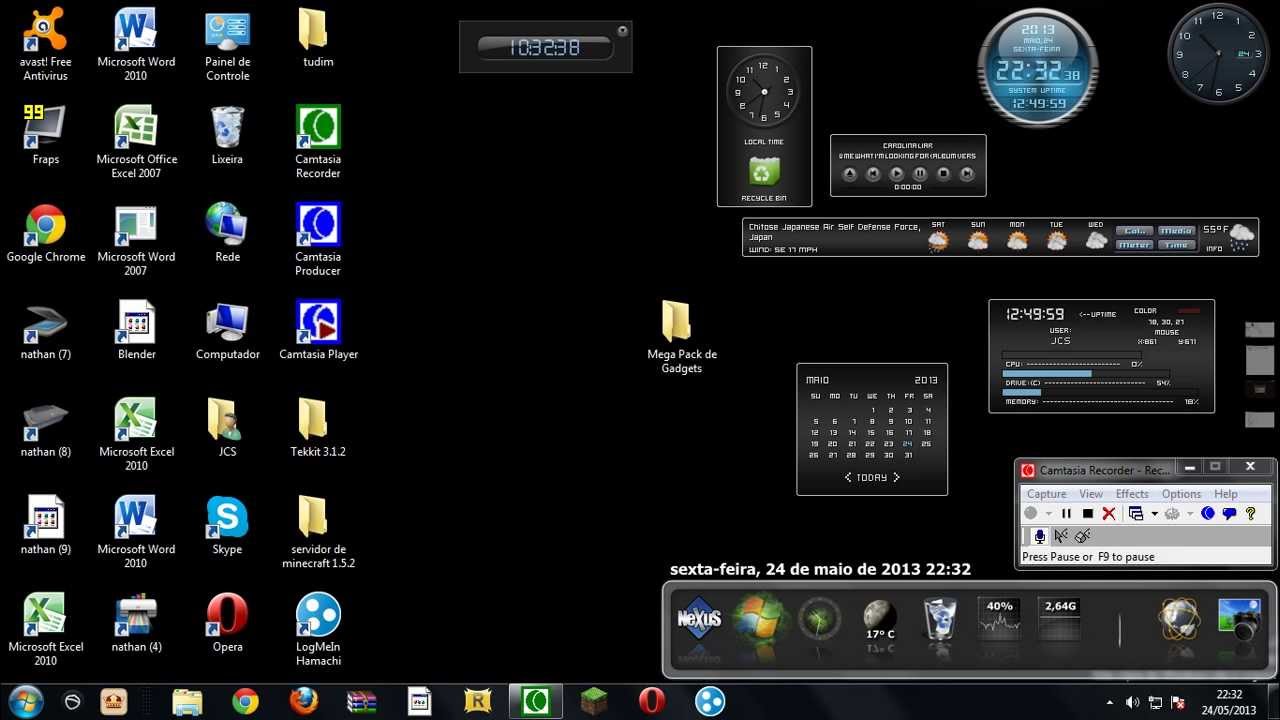
Task: Select Camtasia Producer desktop icon
Action: tap(318, 240)
